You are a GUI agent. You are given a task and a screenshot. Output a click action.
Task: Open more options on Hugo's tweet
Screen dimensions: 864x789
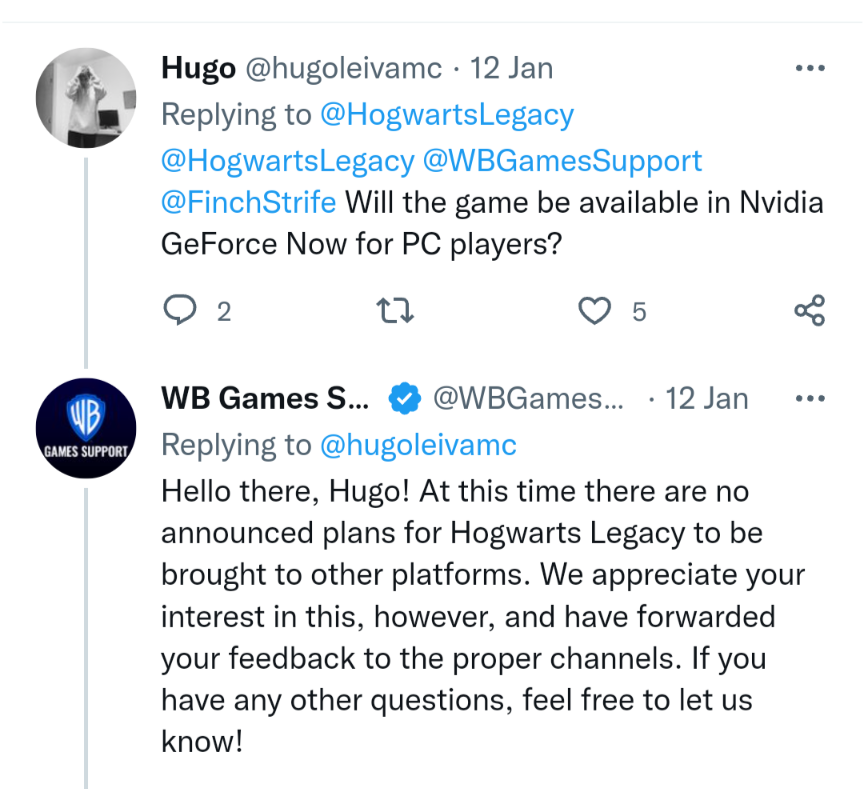tap(809, 68)
